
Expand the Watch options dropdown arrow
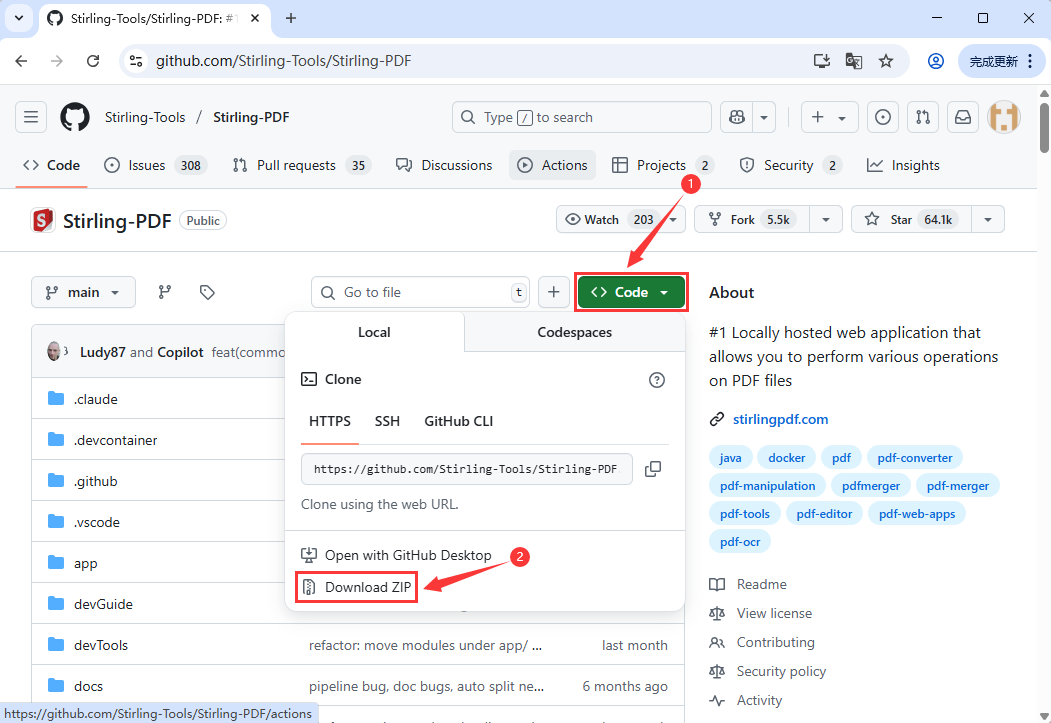click(673, 219)
